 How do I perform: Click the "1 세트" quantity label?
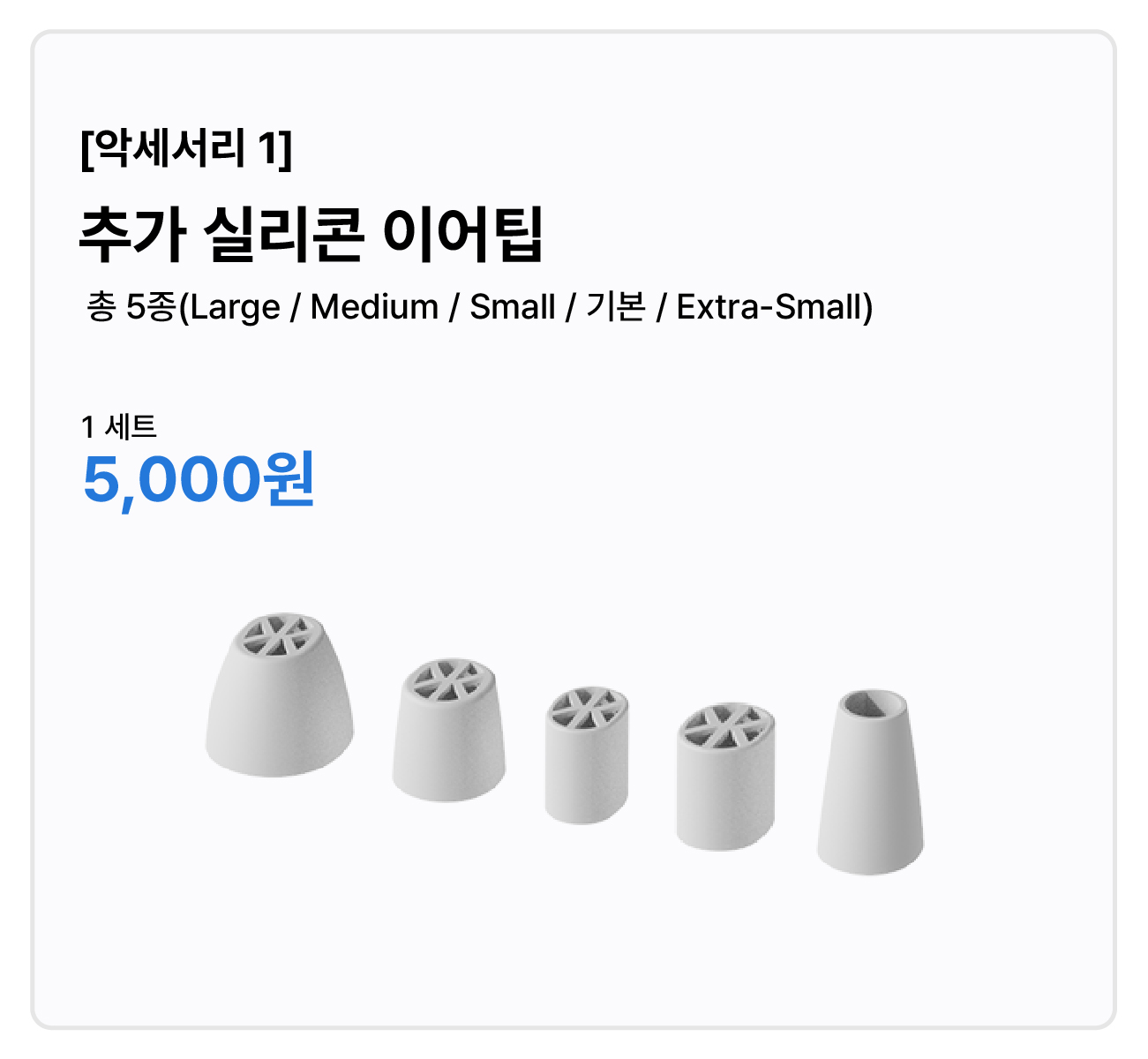pyautogui.click(x=119, y=427)
